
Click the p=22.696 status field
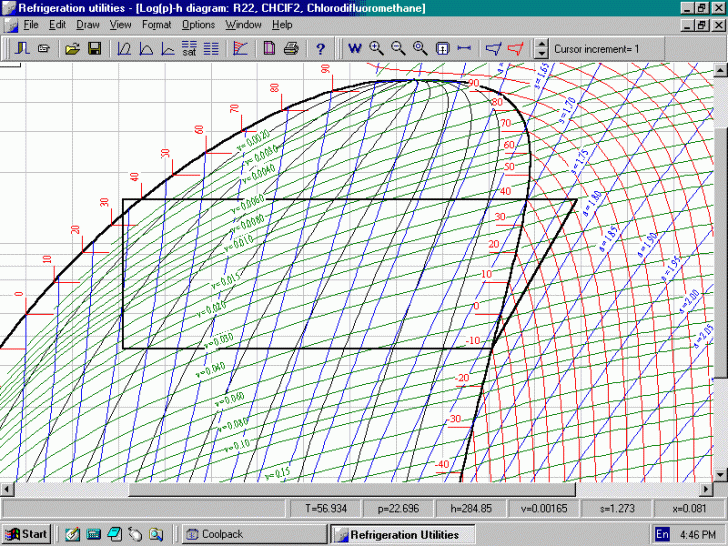[x=398, y=509]
